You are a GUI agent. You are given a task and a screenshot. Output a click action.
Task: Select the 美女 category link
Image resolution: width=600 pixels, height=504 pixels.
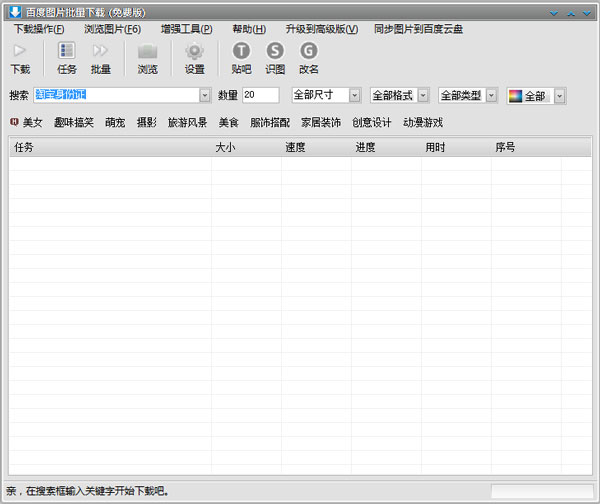[x=33, y=122]
